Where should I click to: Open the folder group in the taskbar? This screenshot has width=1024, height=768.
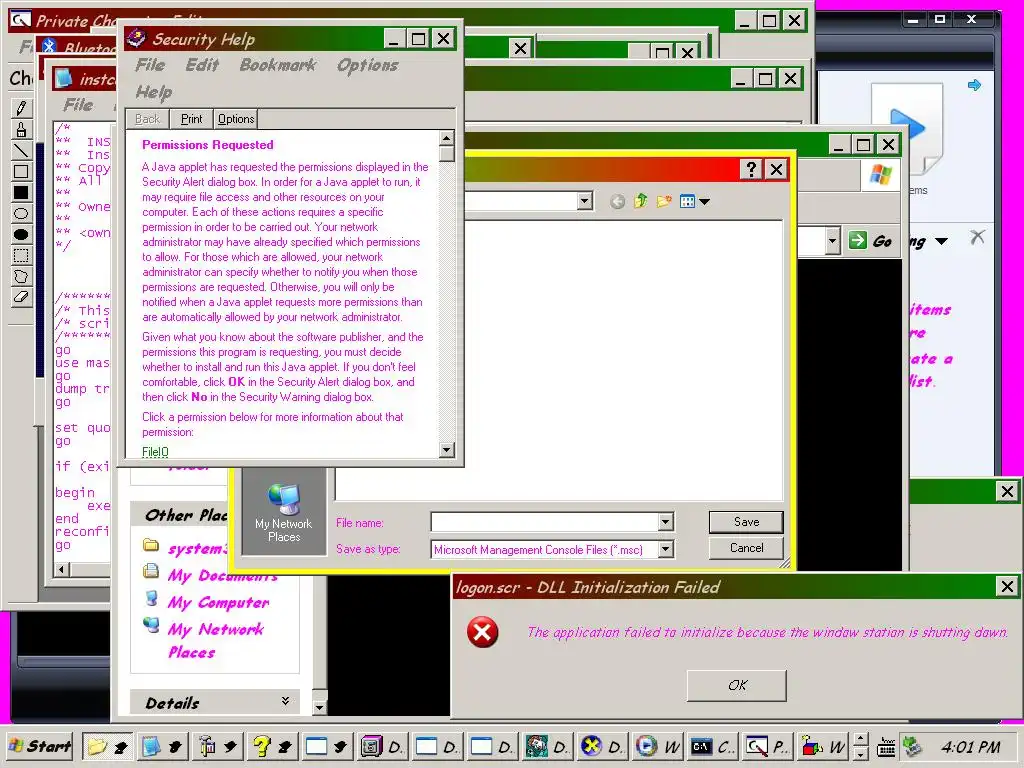(x=108, y=746)
